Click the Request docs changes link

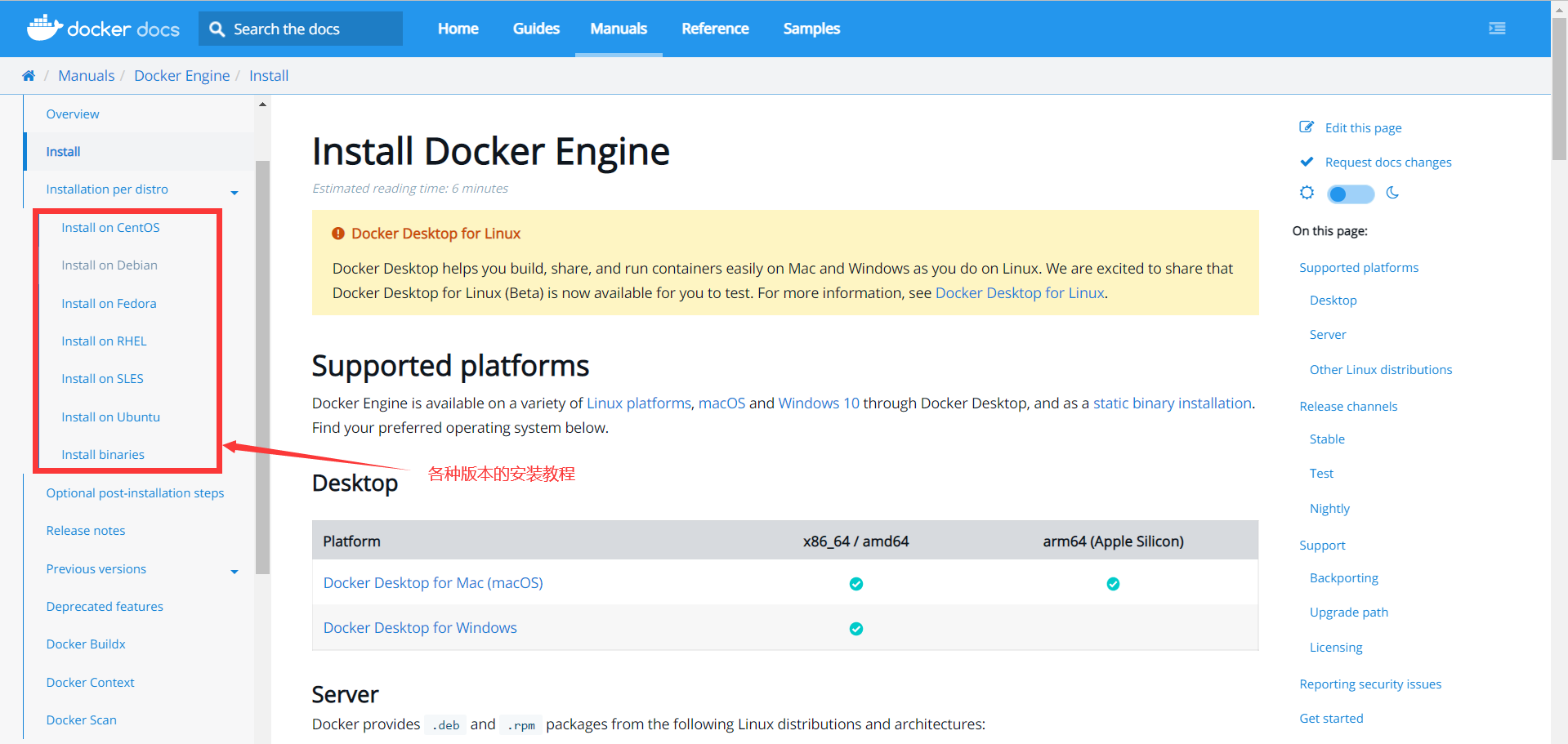click(1388, 163)
